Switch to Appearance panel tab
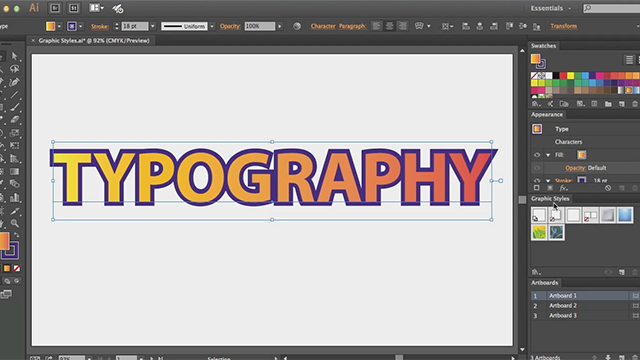 pos(547,115)
